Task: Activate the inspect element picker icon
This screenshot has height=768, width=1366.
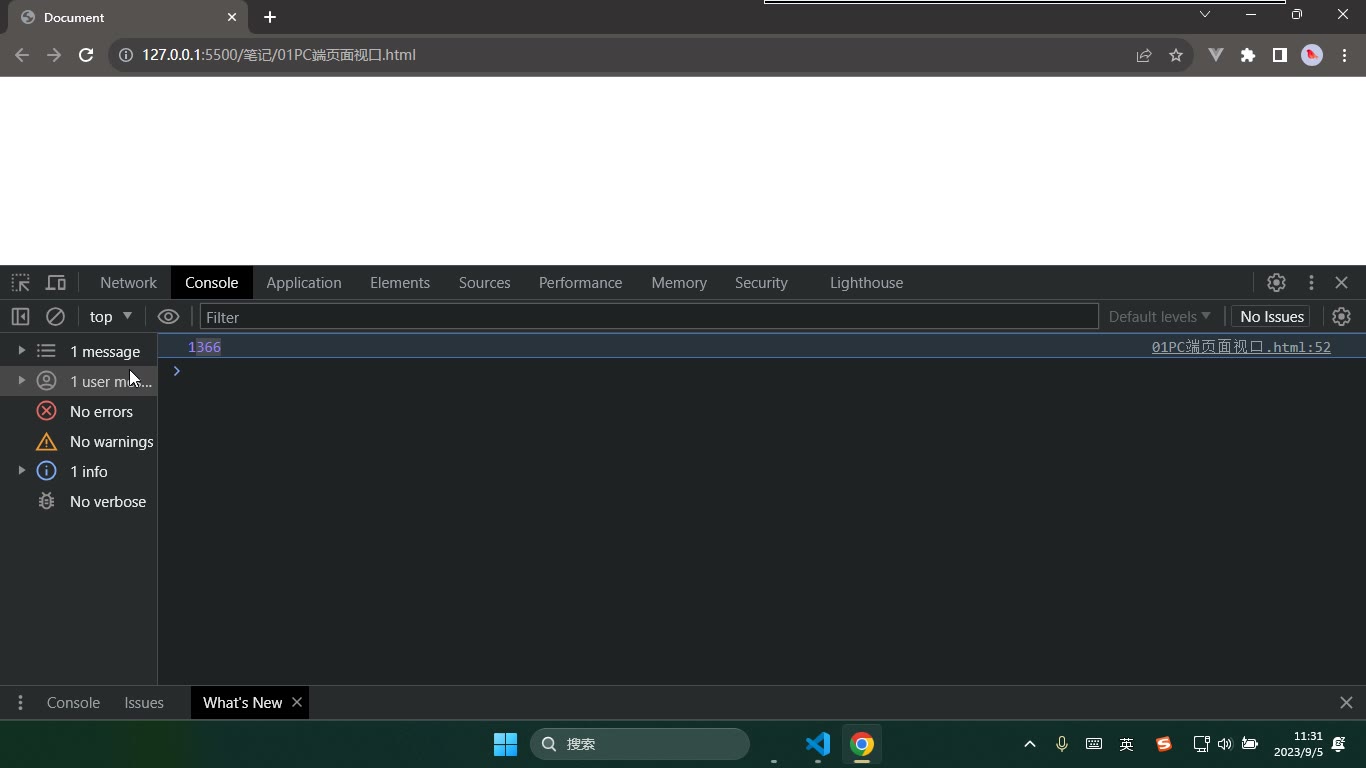Action: tap(20, 283)
